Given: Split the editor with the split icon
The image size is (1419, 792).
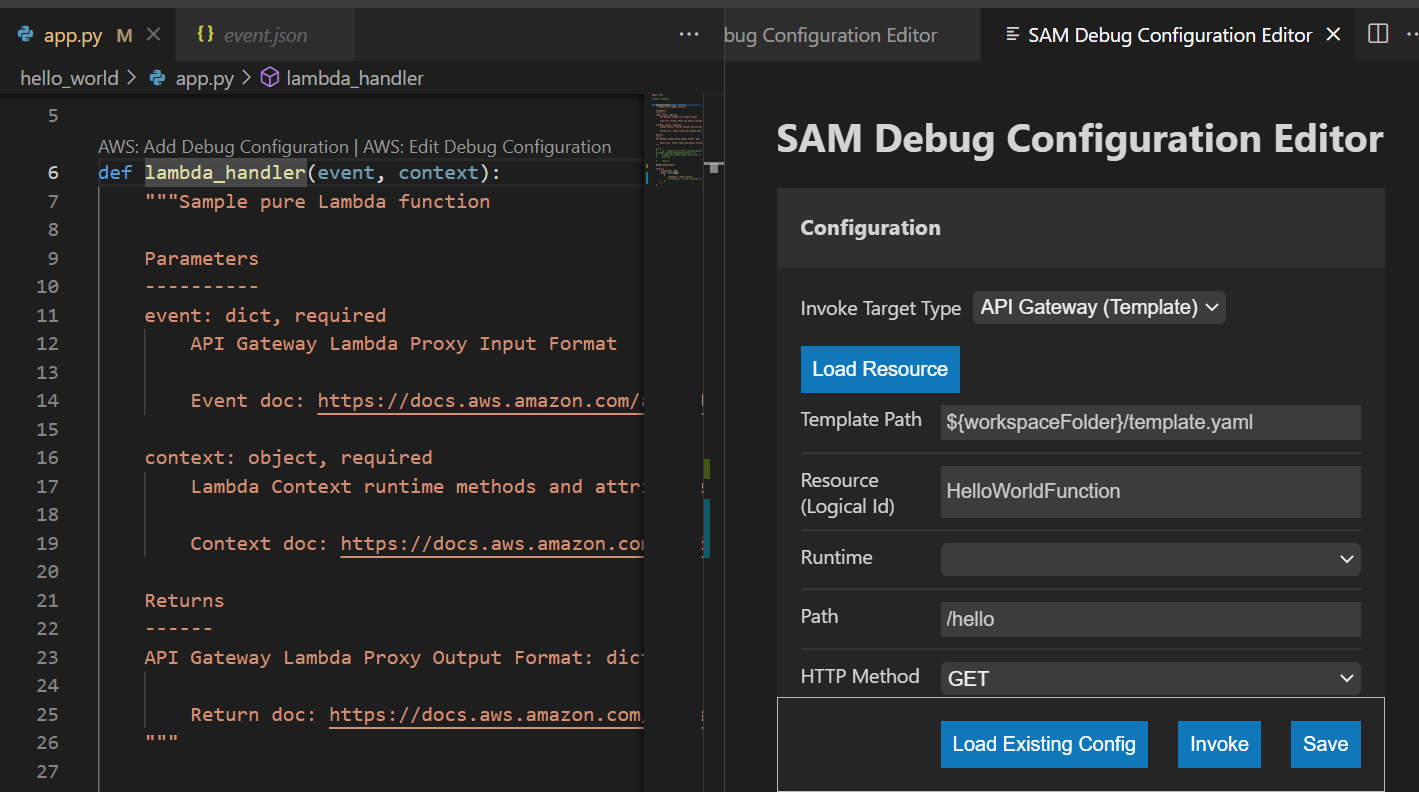Looking at the screenshot, I should (1378, 34).
